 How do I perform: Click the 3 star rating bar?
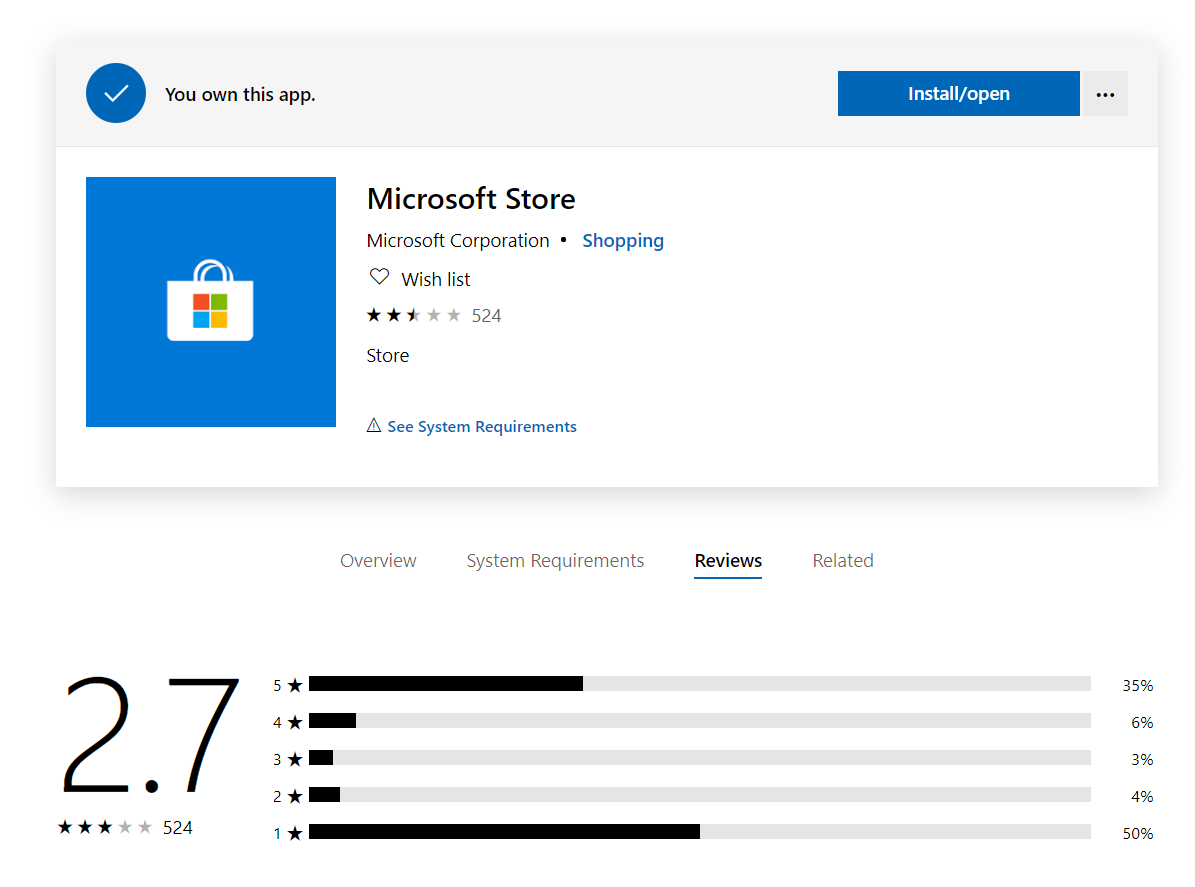click(700, 757)
